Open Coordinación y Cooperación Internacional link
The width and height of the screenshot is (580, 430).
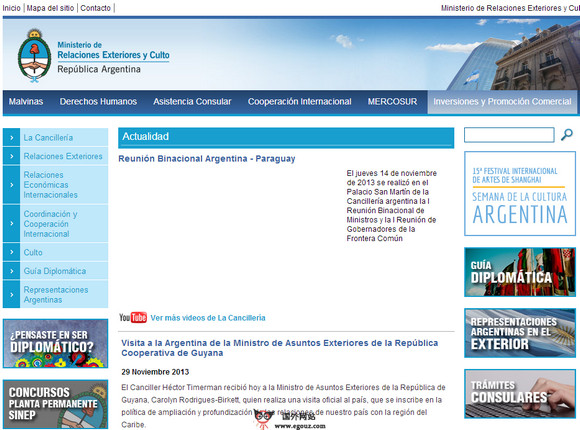tap(51, 224)
